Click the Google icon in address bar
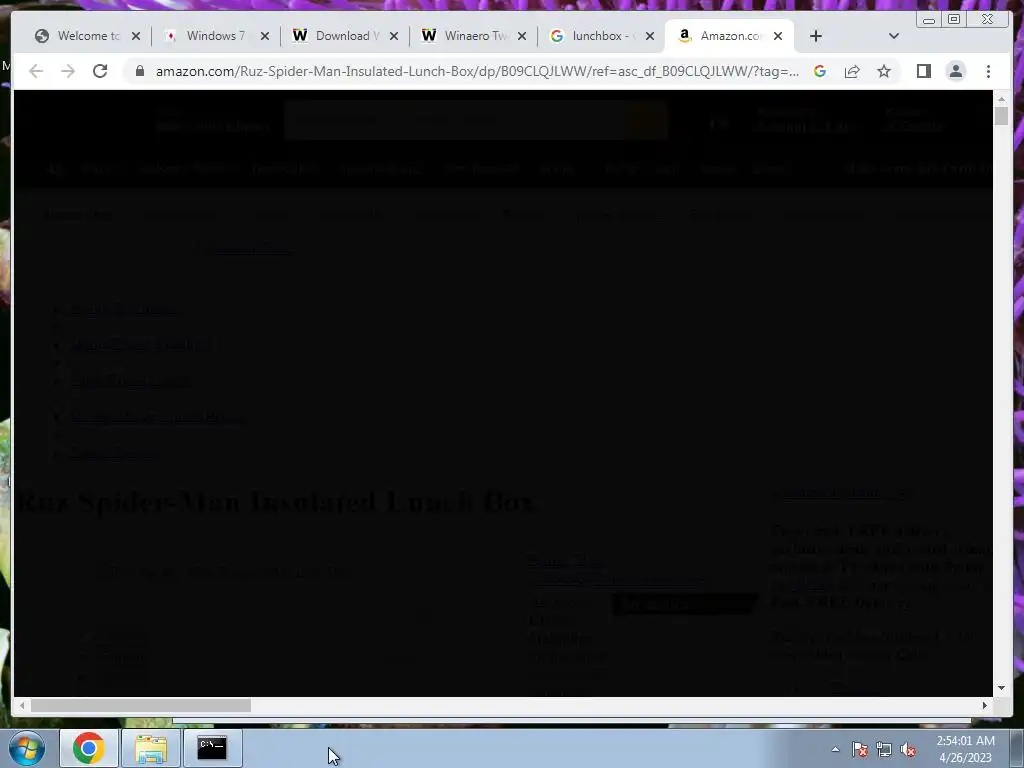Screen dimensions: 1024x768 [x=820, y=71]
